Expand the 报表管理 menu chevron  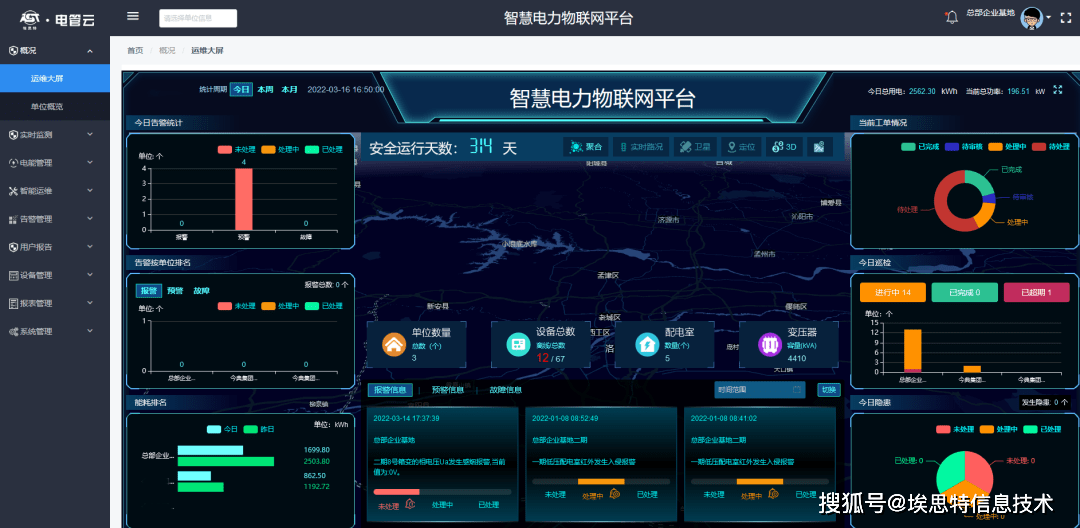pos(90,304)
